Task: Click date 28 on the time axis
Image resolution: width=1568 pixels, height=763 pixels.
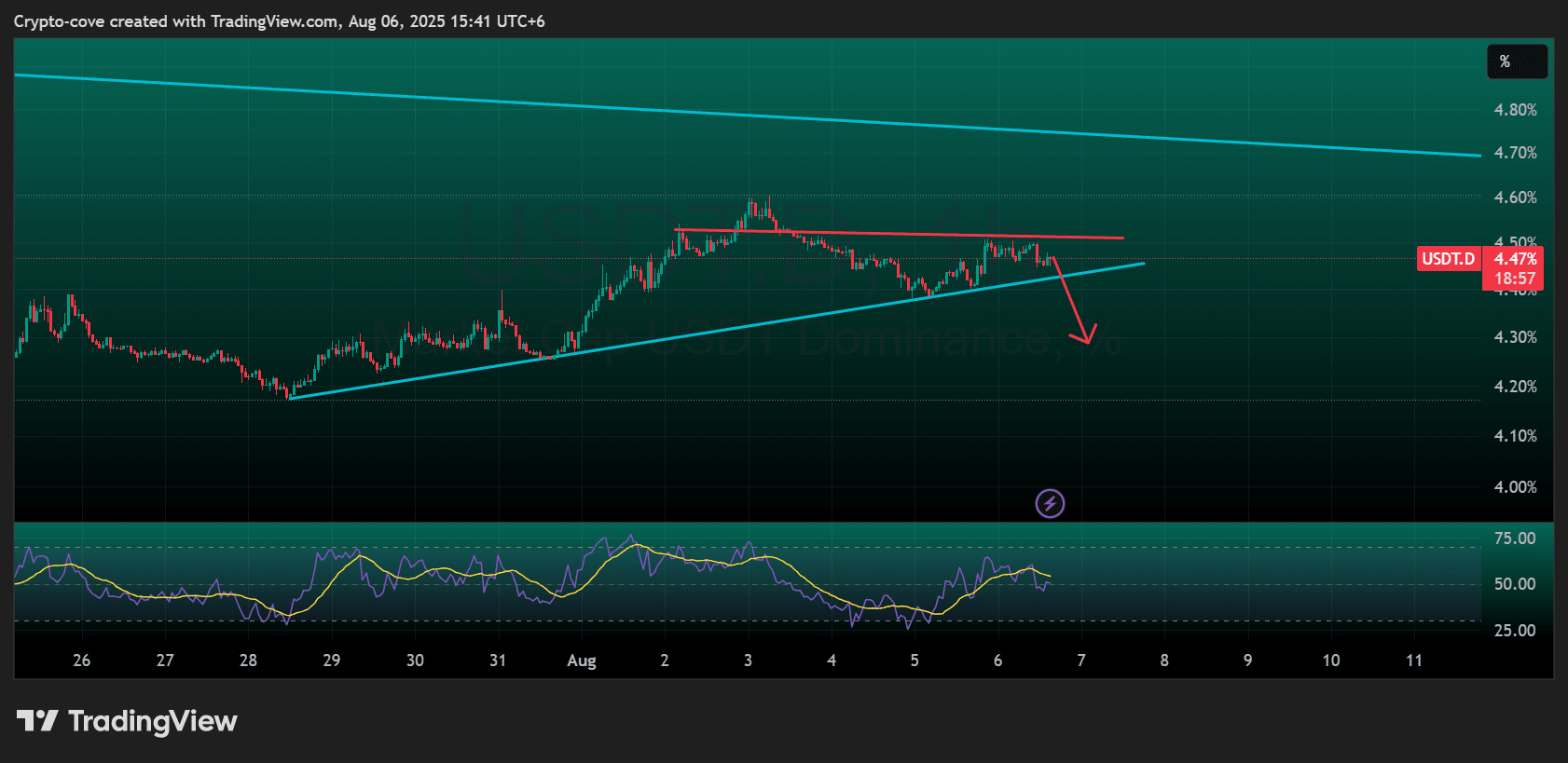Action: click(248, 661)
